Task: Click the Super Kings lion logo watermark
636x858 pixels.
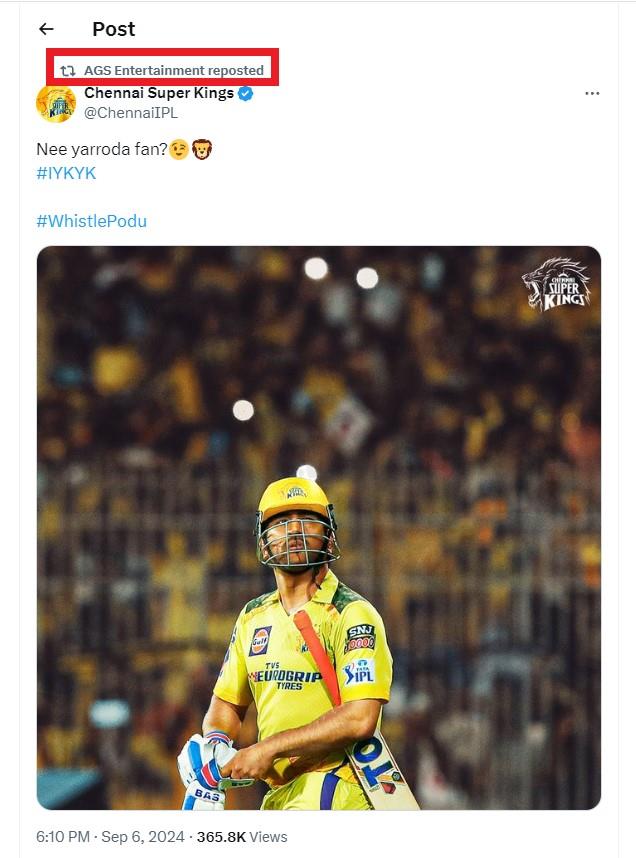Action: [556, 285]
